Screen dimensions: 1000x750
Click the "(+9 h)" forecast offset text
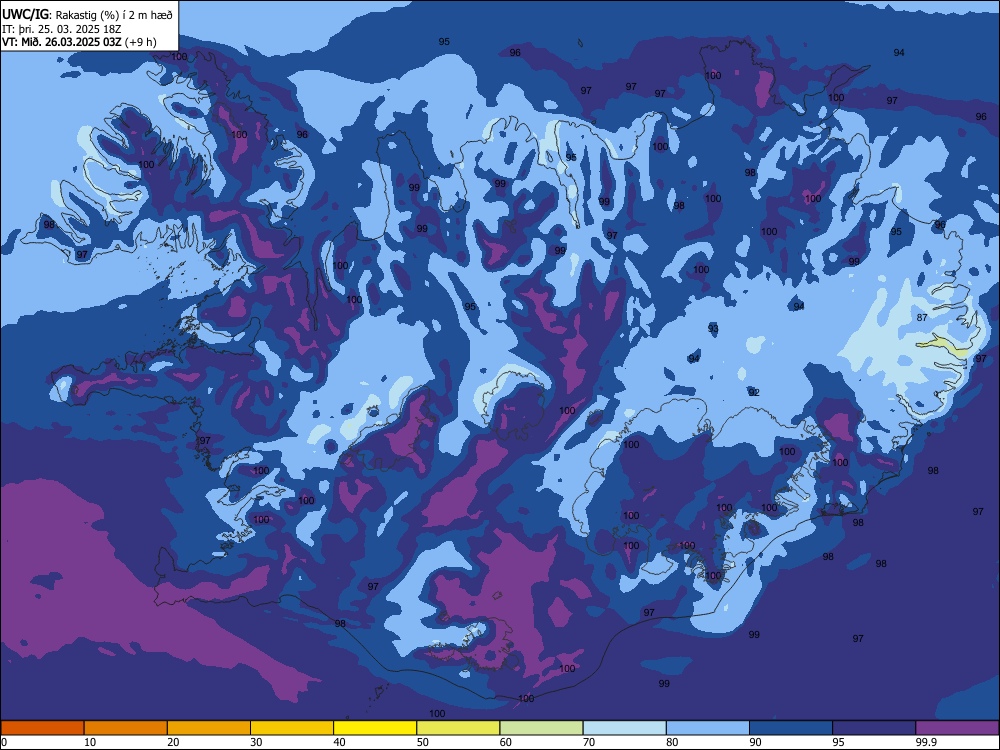tap(140, 42)
